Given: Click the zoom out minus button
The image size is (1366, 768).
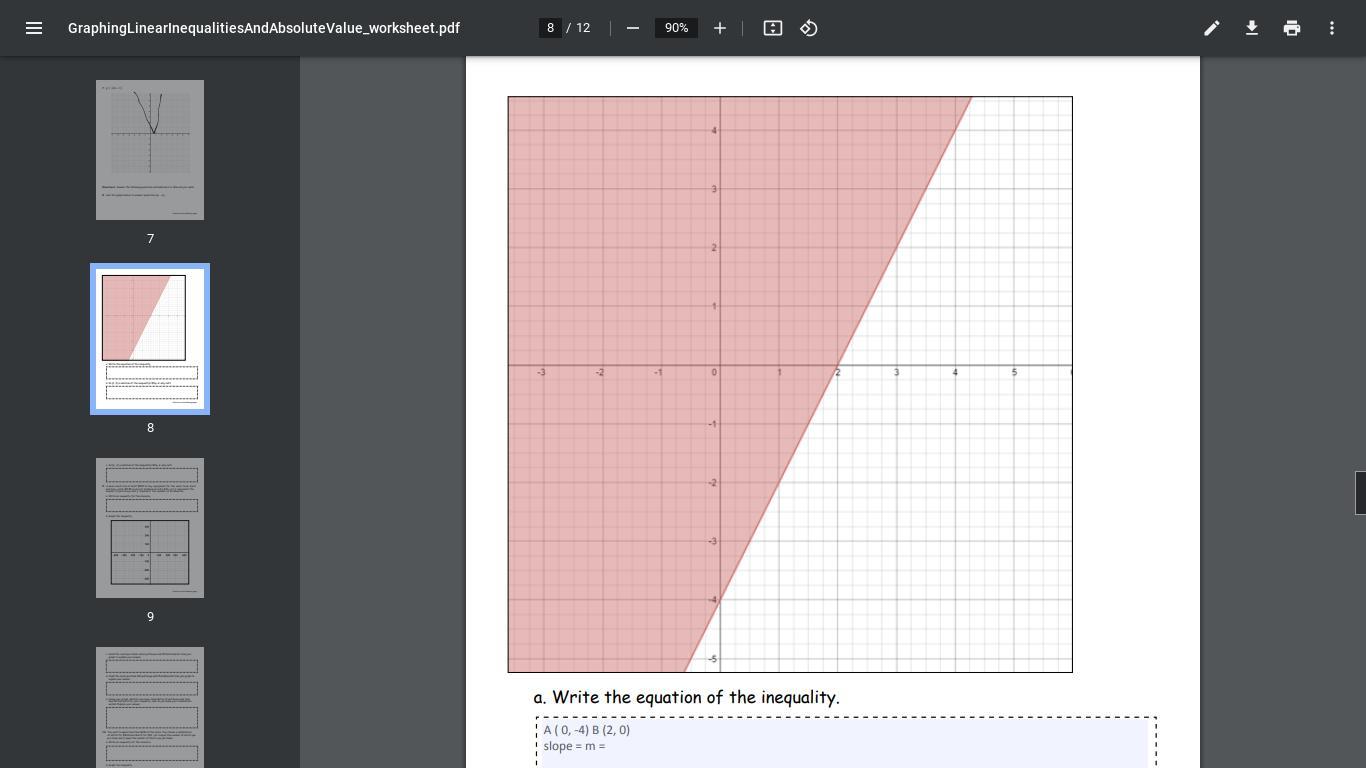Looking at the screenshot, I should click(x=633, y=28).
